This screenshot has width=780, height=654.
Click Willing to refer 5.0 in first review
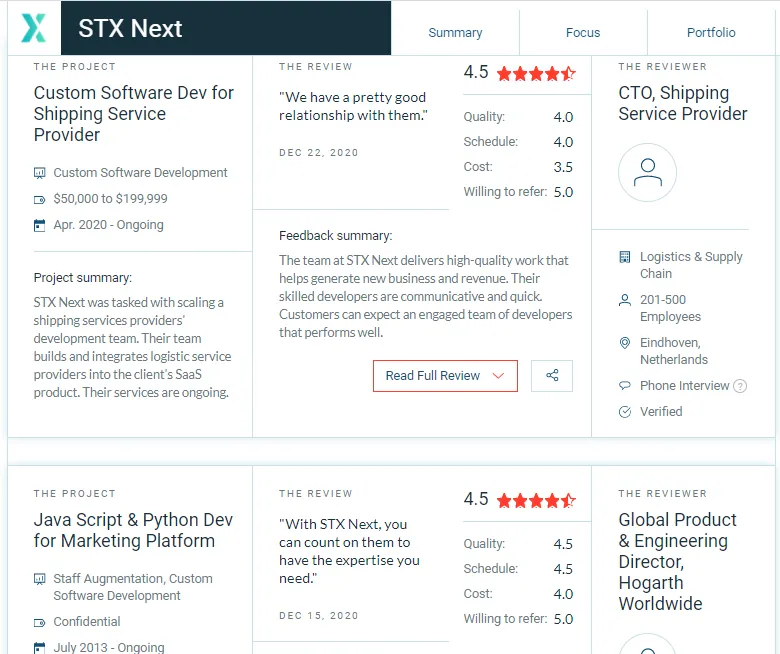[x=518, y=192]
